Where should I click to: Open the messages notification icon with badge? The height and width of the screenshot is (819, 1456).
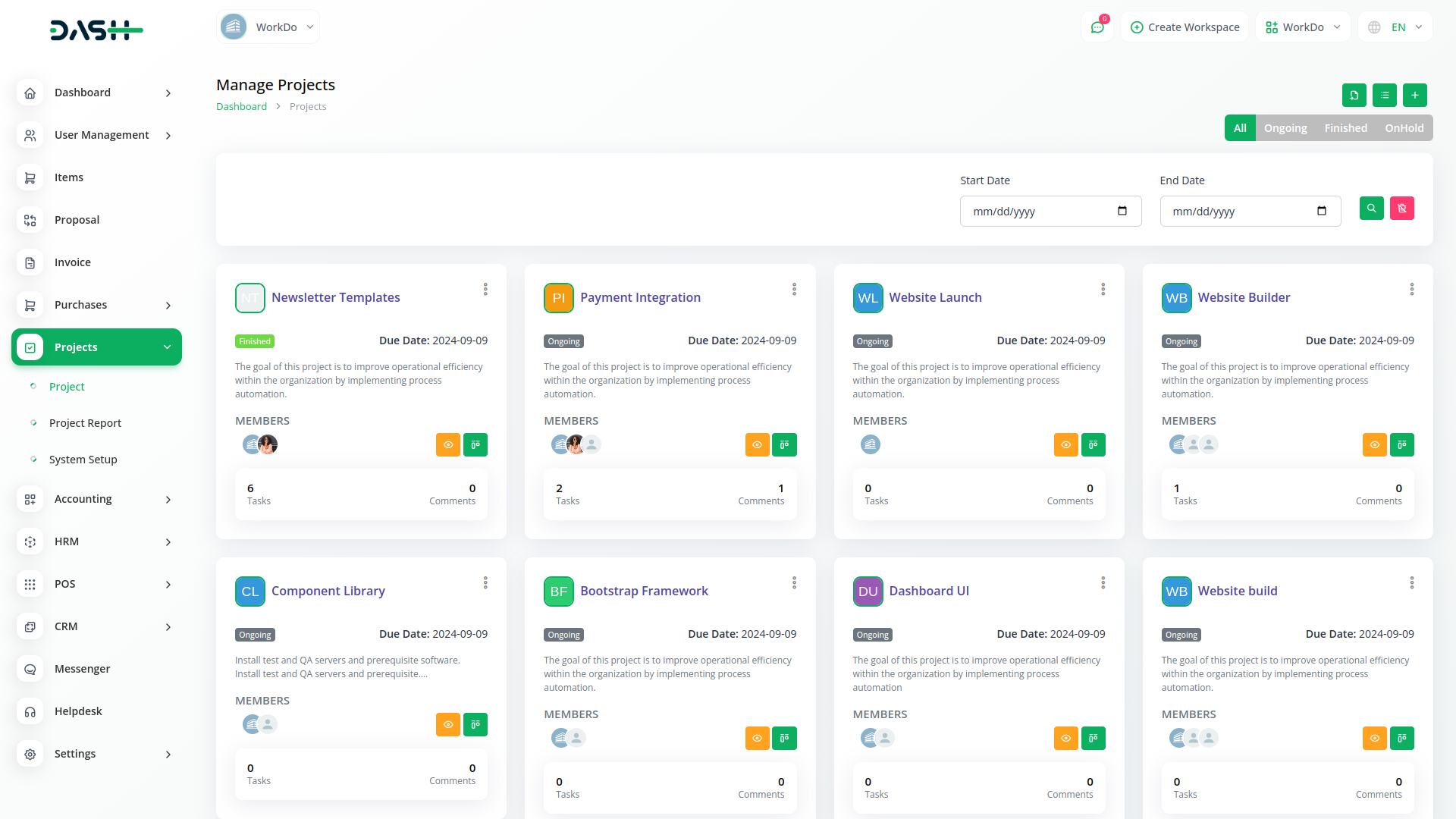coord(1097,27)
